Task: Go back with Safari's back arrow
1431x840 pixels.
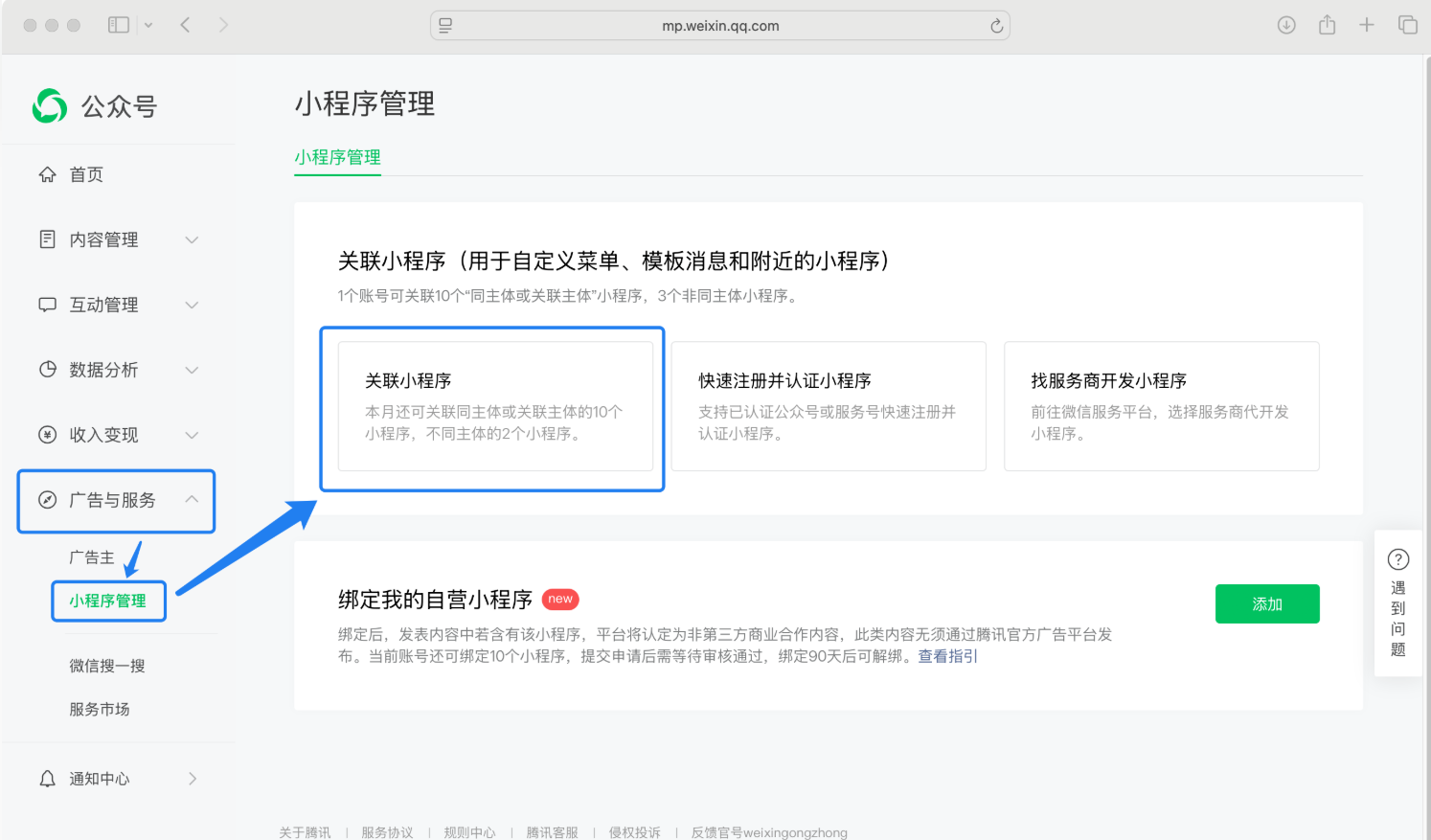Action: (x=185, y=25)
